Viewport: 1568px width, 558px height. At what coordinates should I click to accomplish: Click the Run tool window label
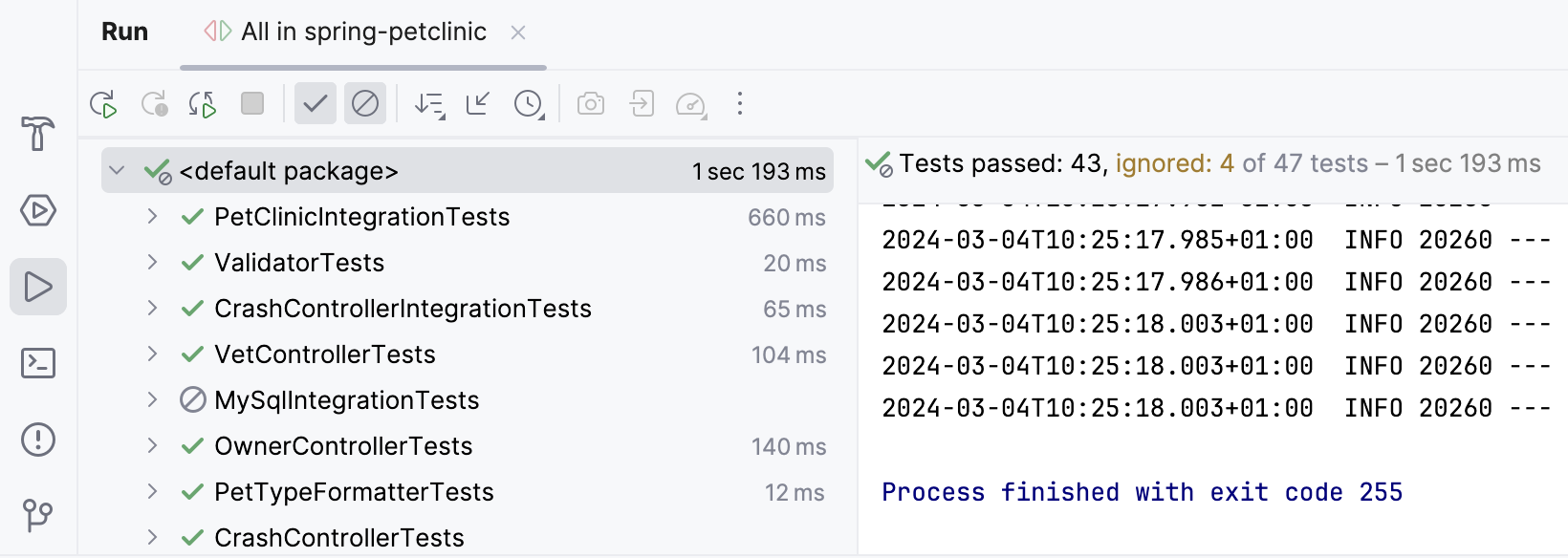pyautogui.click(x=124, y=32)
